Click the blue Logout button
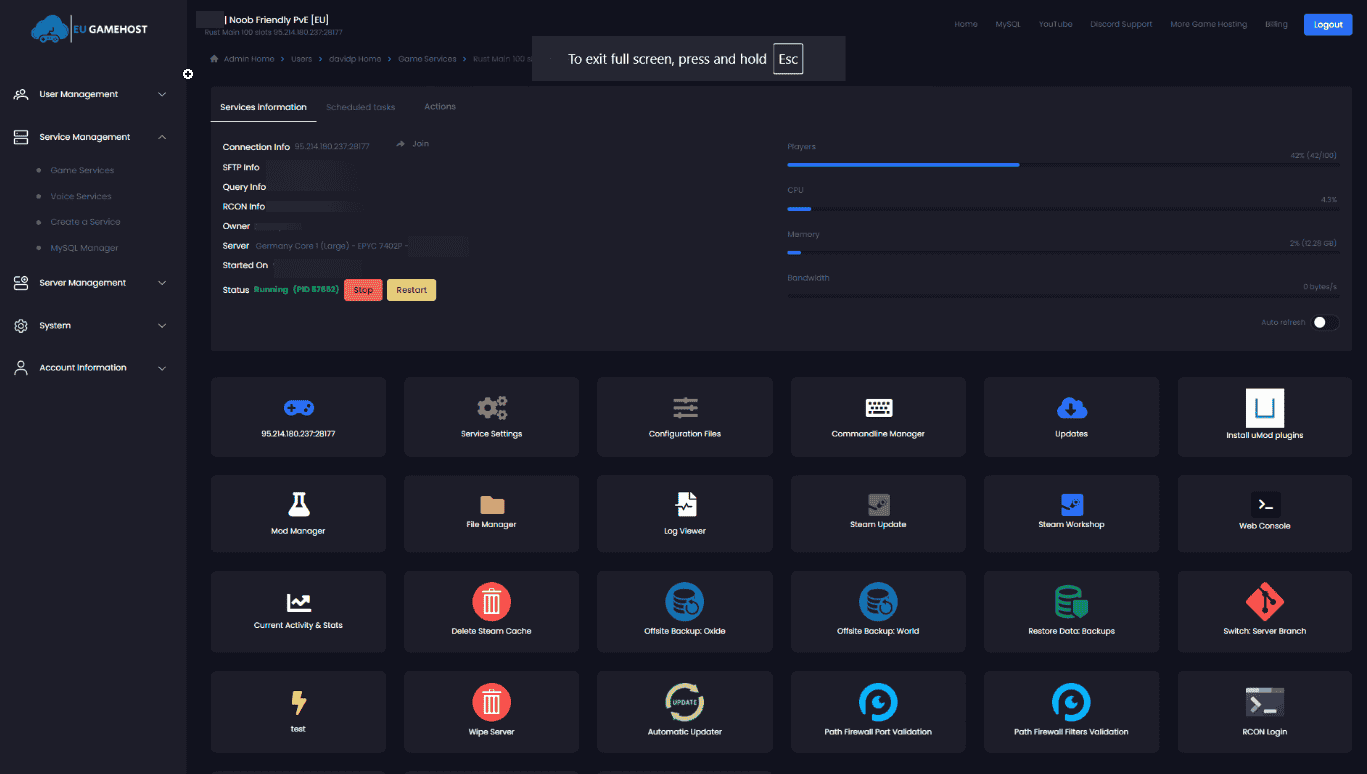1367x774 pixels. [x=1328, y=24]
